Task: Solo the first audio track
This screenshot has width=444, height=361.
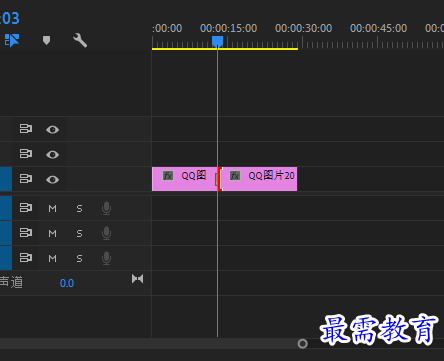Action: 79,209
